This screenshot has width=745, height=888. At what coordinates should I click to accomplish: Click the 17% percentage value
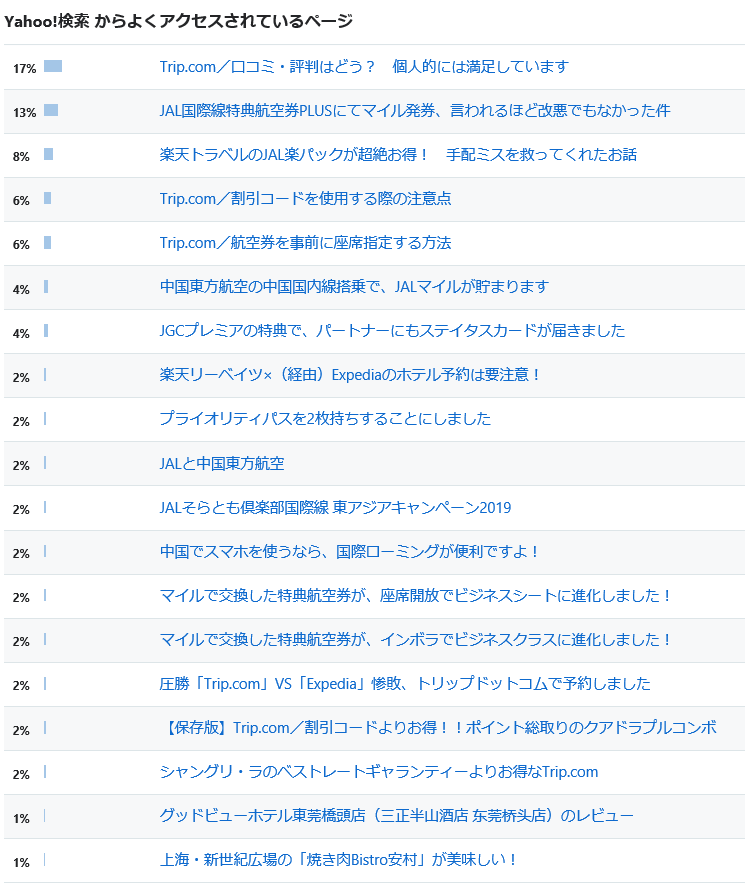click(24, 69)
